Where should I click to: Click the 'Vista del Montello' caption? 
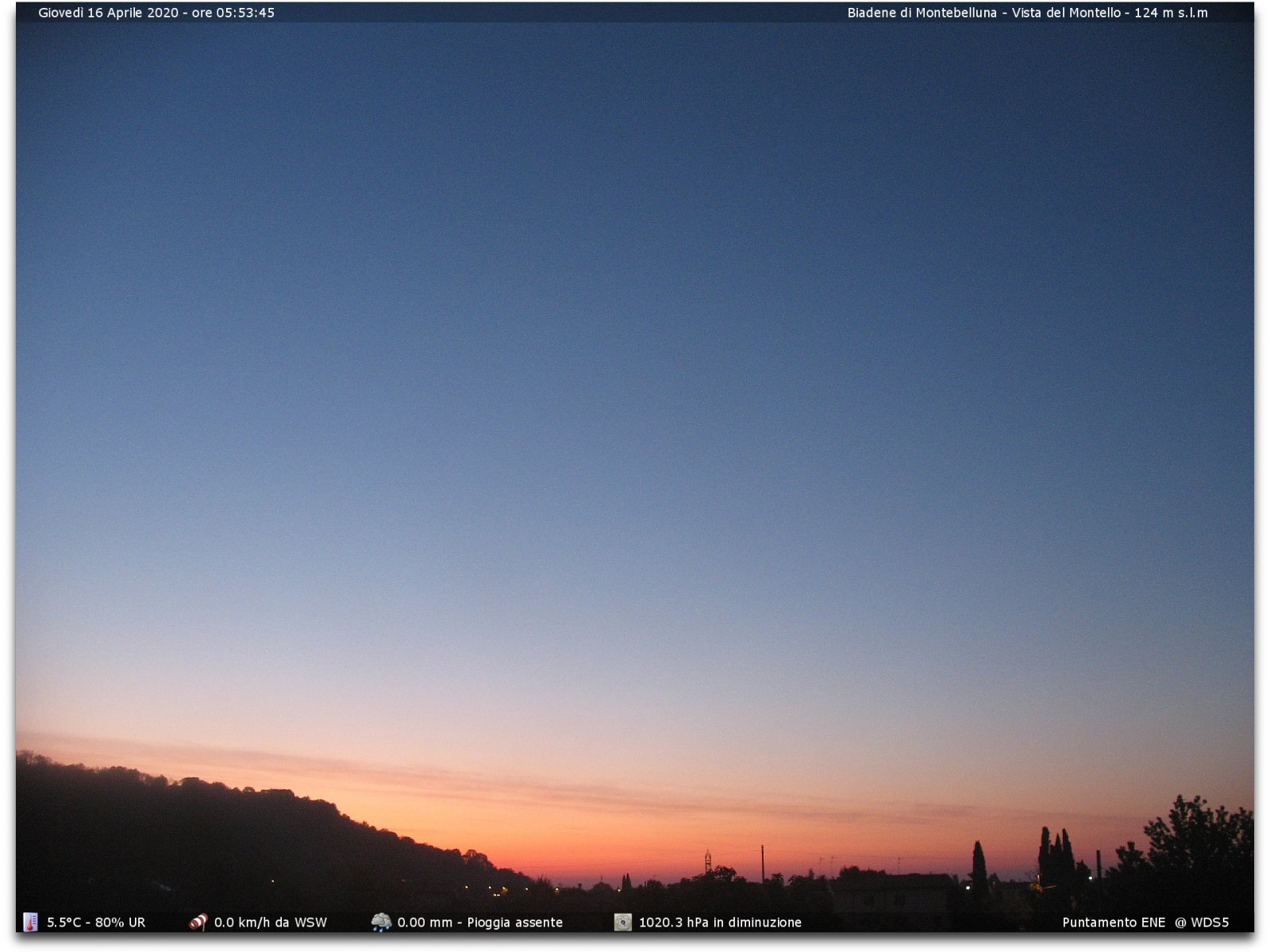coord(1066,13)
